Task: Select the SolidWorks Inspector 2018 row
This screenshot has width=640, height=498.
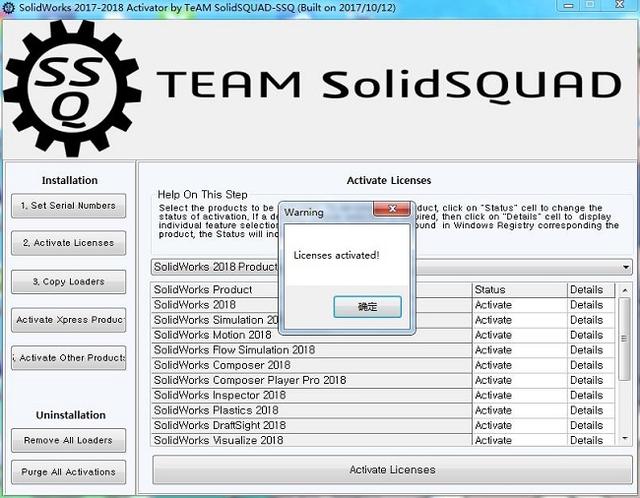Action: coord(311,396)
